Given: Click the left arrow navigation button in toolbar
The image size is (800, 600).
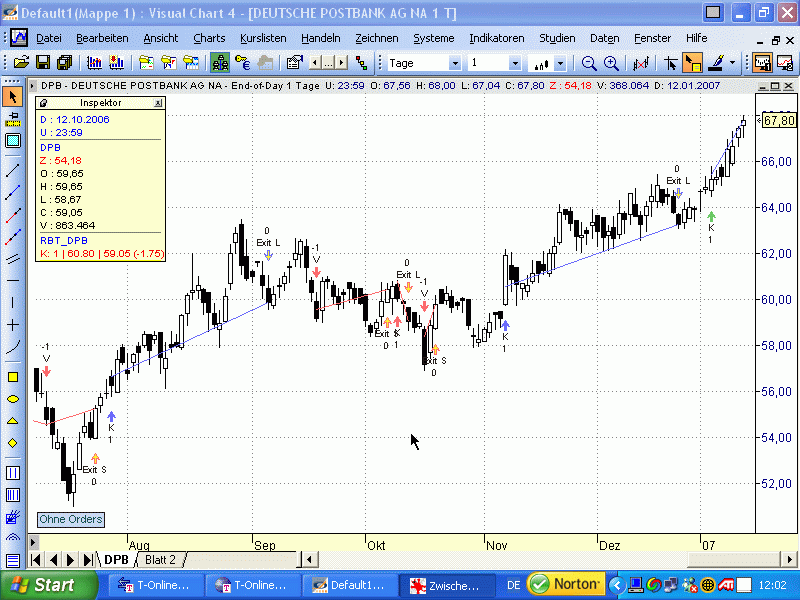Looking at the screenshot, I should [x=315, y=63].
